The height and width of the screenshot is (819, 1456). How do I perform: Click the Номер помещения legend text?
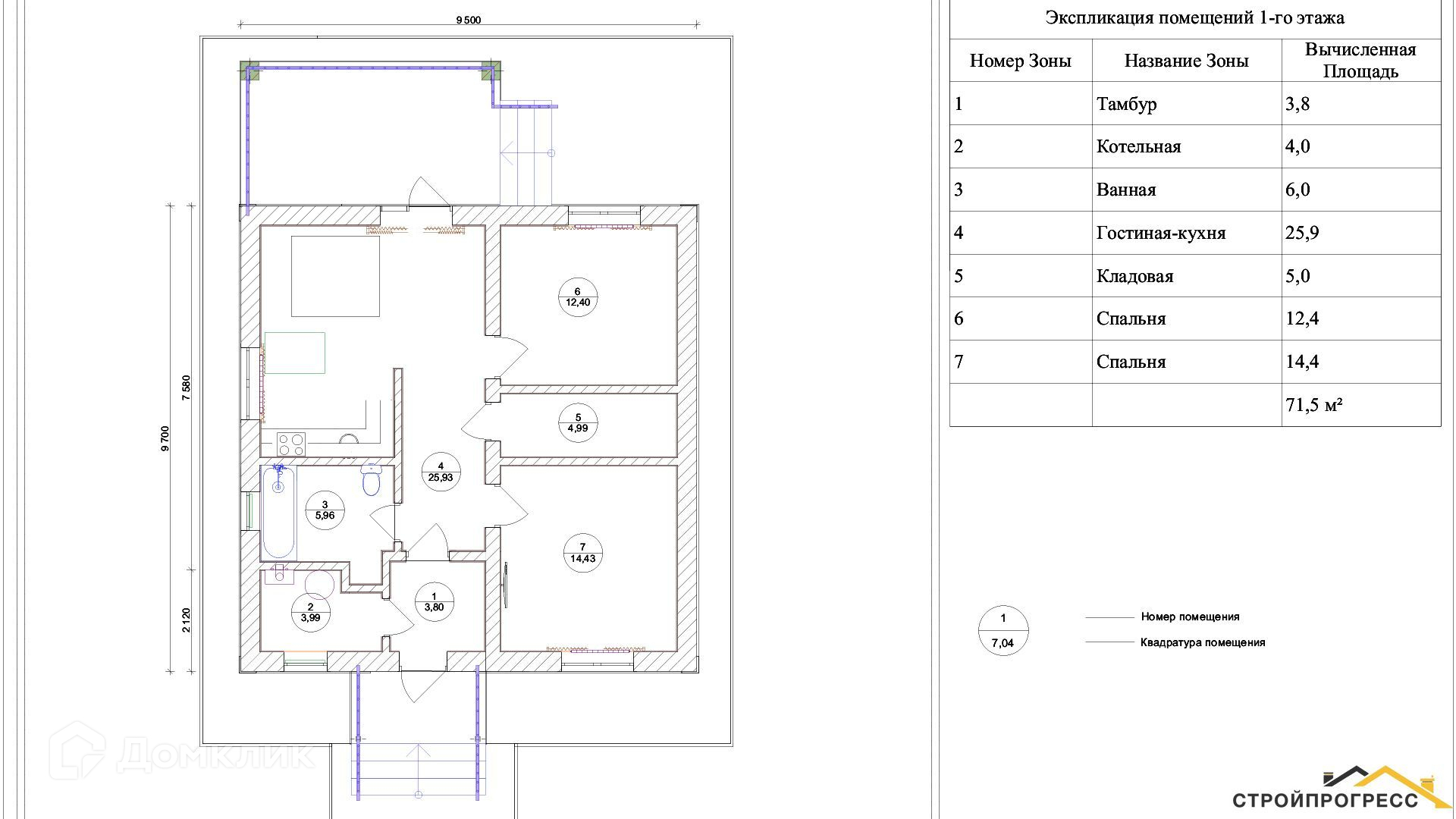pyautogui.click(x=1190, y=617)
